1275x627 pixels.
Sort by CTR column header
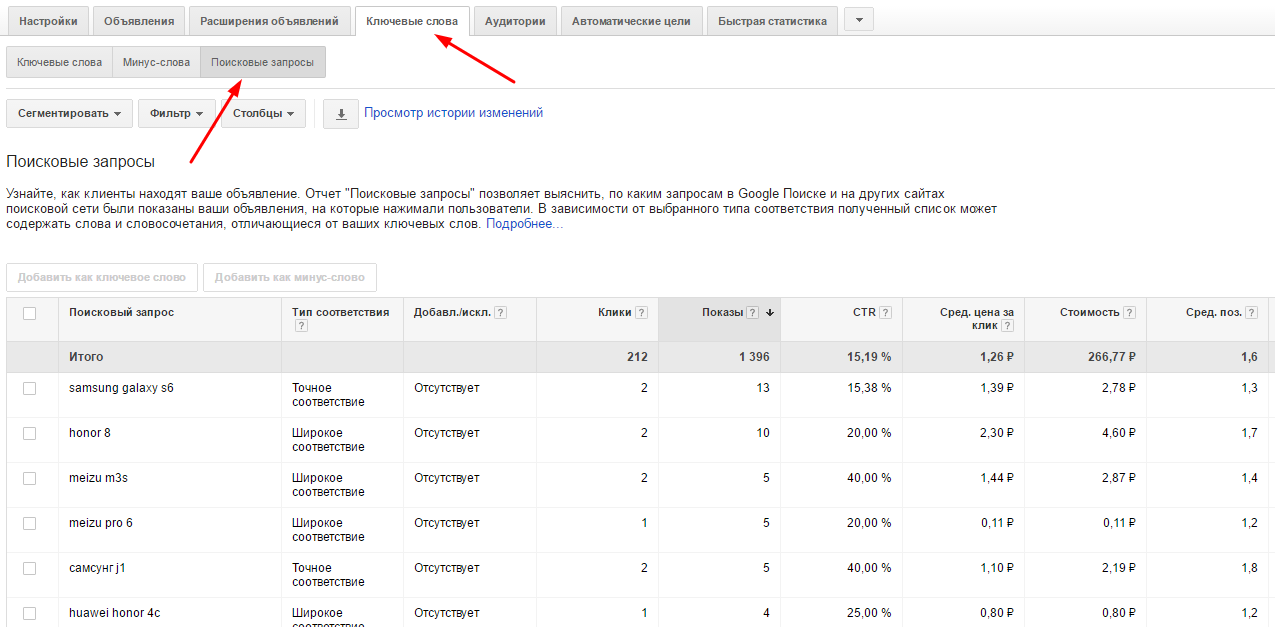coord(864,312)
